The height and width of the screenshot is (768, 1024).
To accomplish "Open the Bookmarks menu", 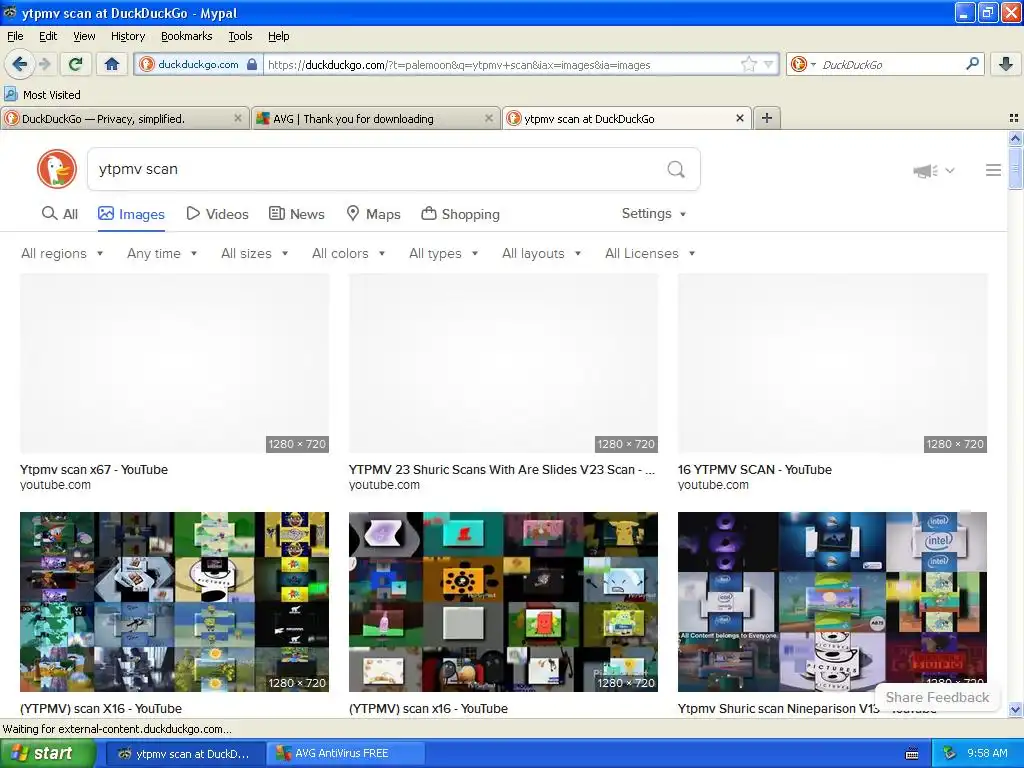I will point(187,36).
